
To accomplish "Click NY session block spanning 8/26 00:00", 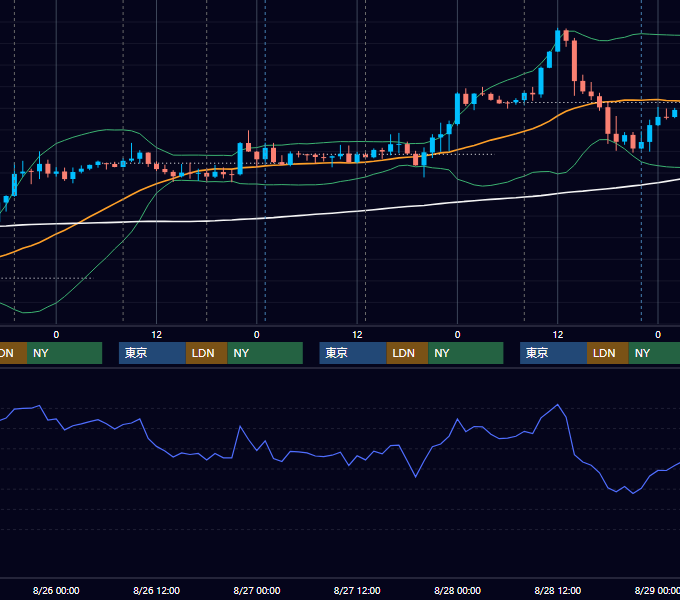I will (x=64, y=353).
